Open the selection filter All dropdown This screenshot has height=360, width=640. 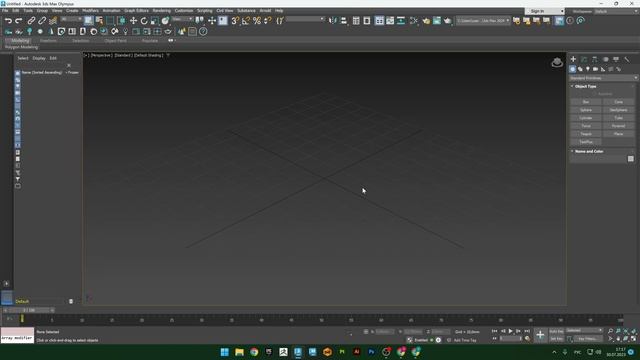click(x=71, y=19)
